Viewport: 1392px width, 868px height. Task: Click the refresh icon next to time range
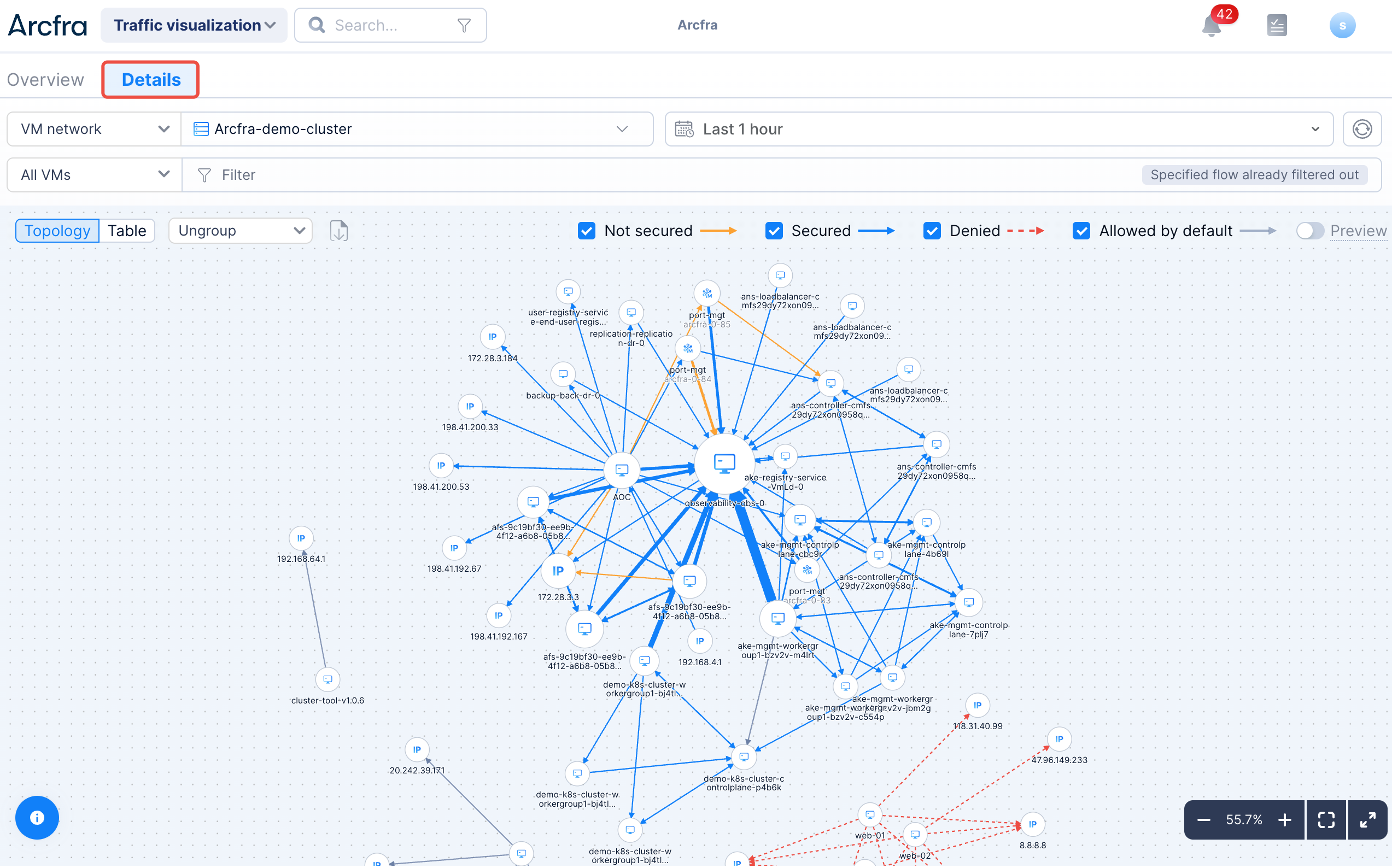tap(1361, 129)
